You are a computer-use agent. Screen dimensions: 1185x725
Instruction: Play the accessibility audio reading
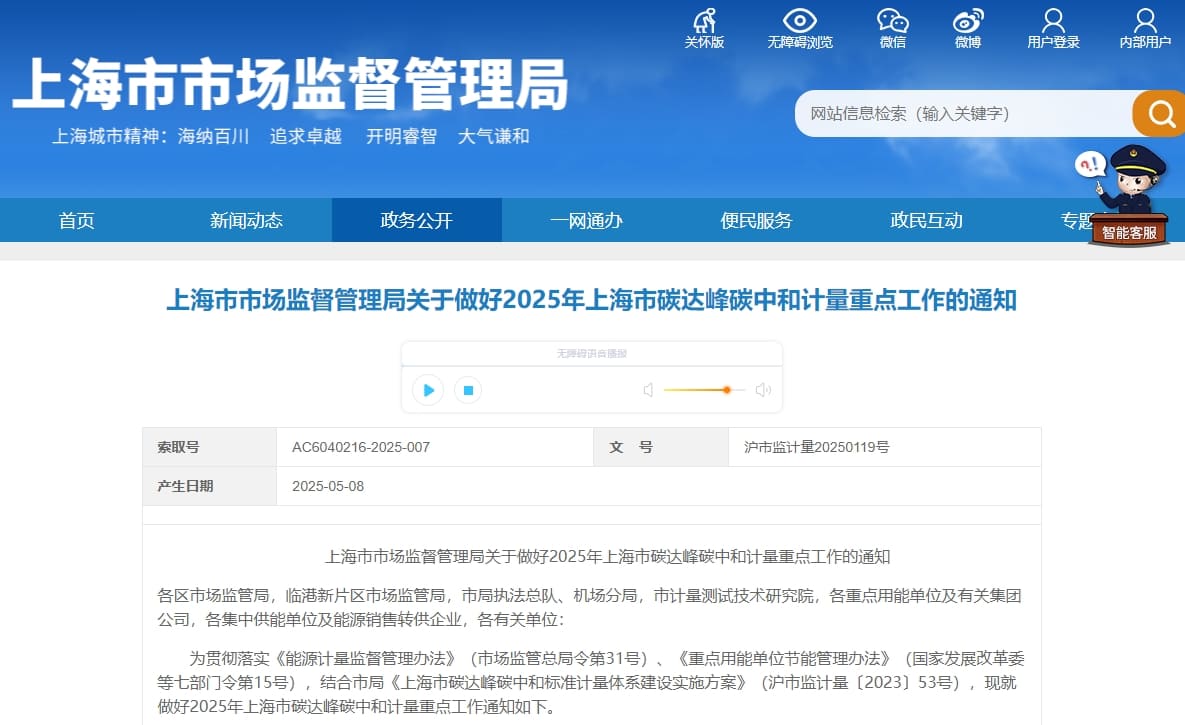(428, 390)
